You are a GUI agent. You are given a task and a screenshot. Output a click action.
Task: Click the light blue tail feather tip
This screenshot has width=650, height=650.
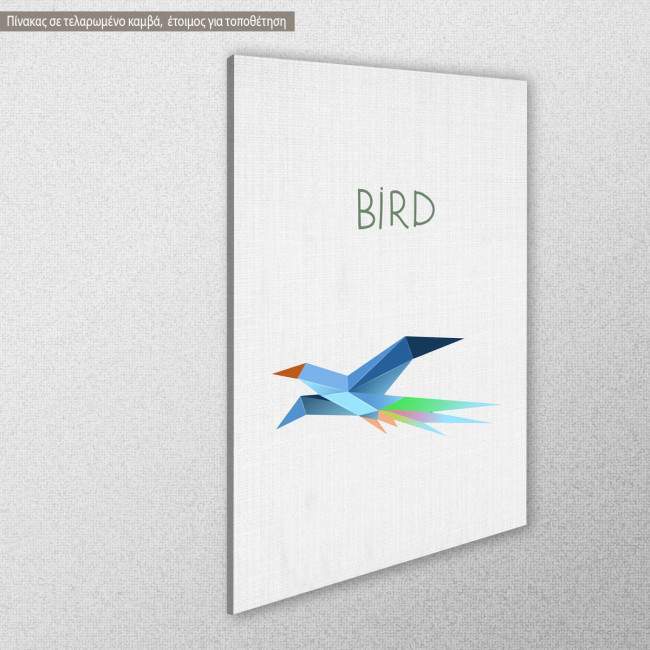472,417
